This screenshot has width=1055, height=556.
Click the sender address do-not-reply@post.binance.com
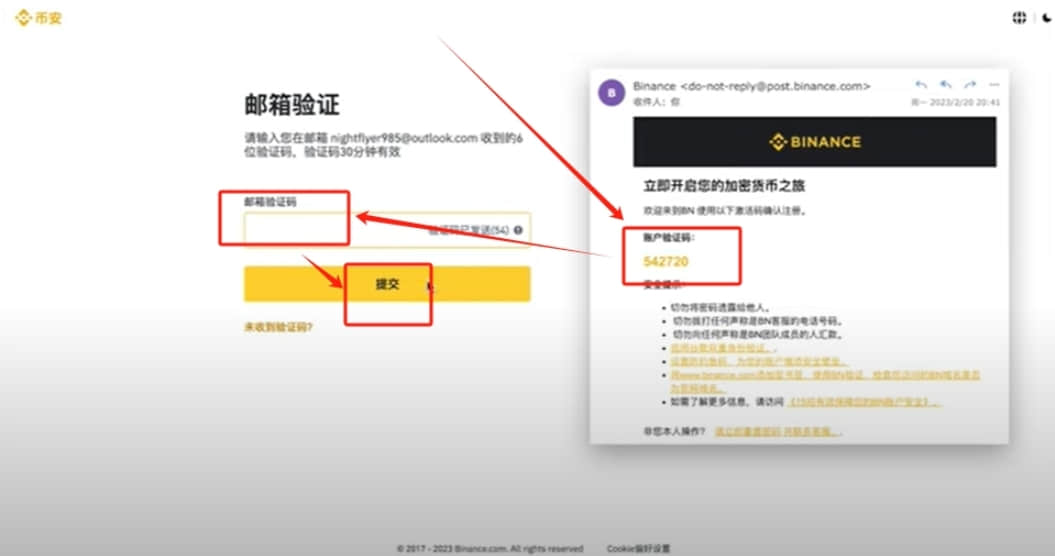[775, 86]
